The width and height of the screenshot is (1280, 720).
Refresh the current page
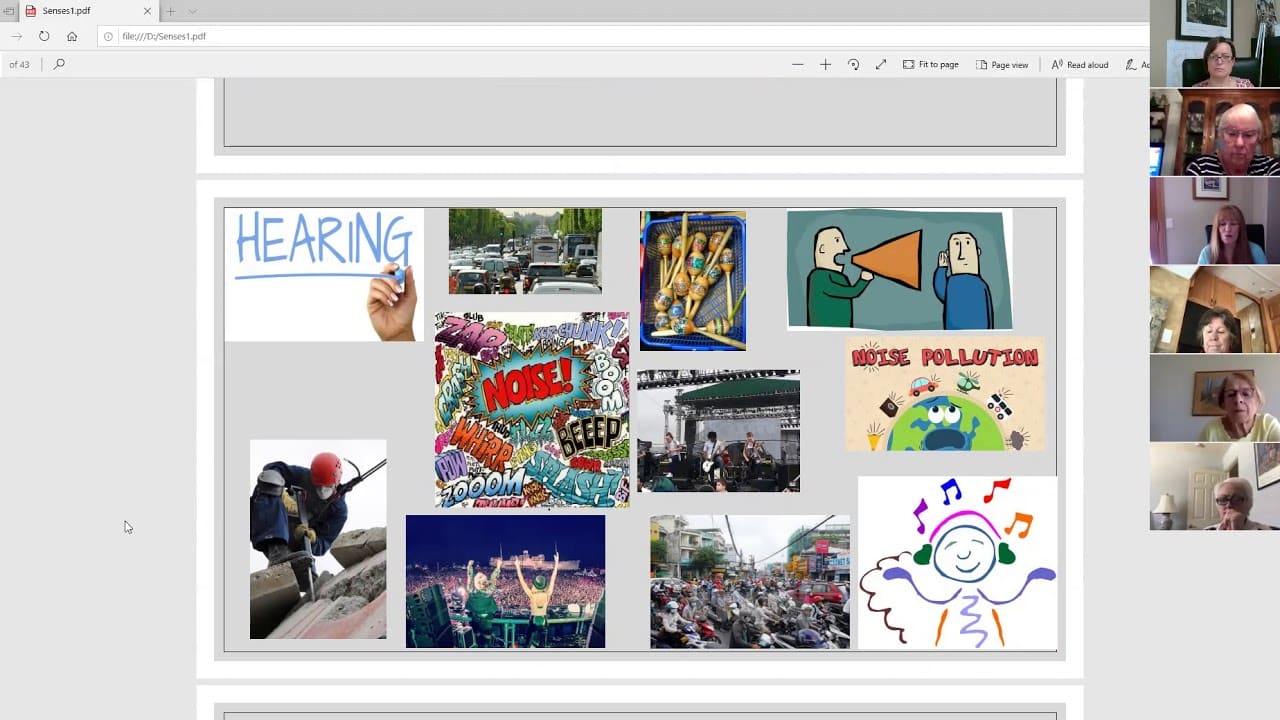tap(44, 36)
